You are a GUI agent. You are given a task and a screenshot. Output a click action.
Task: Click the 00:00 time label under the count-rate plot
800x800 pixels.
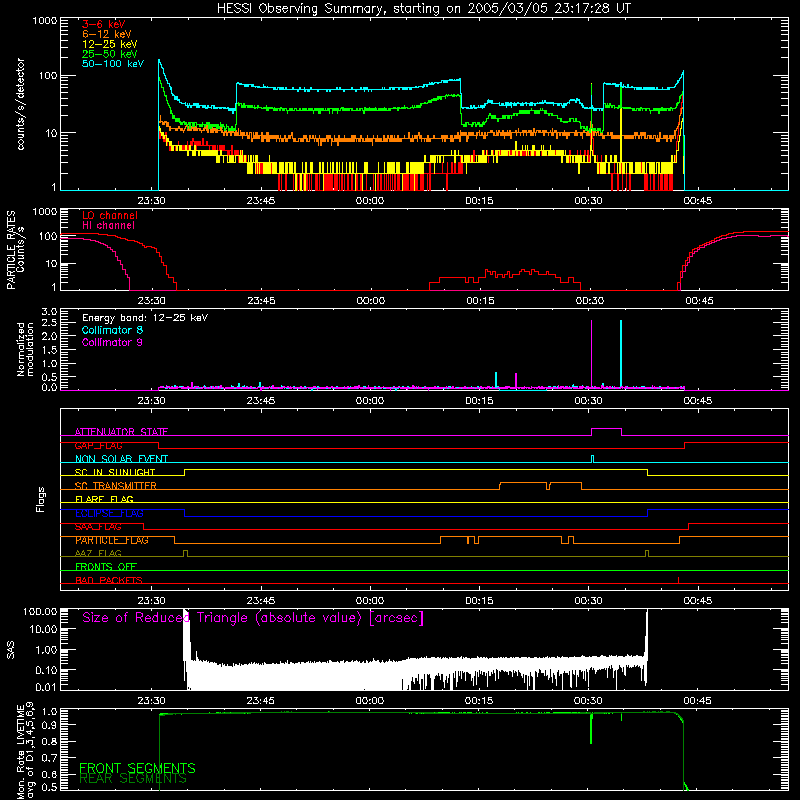click(369, 201)
